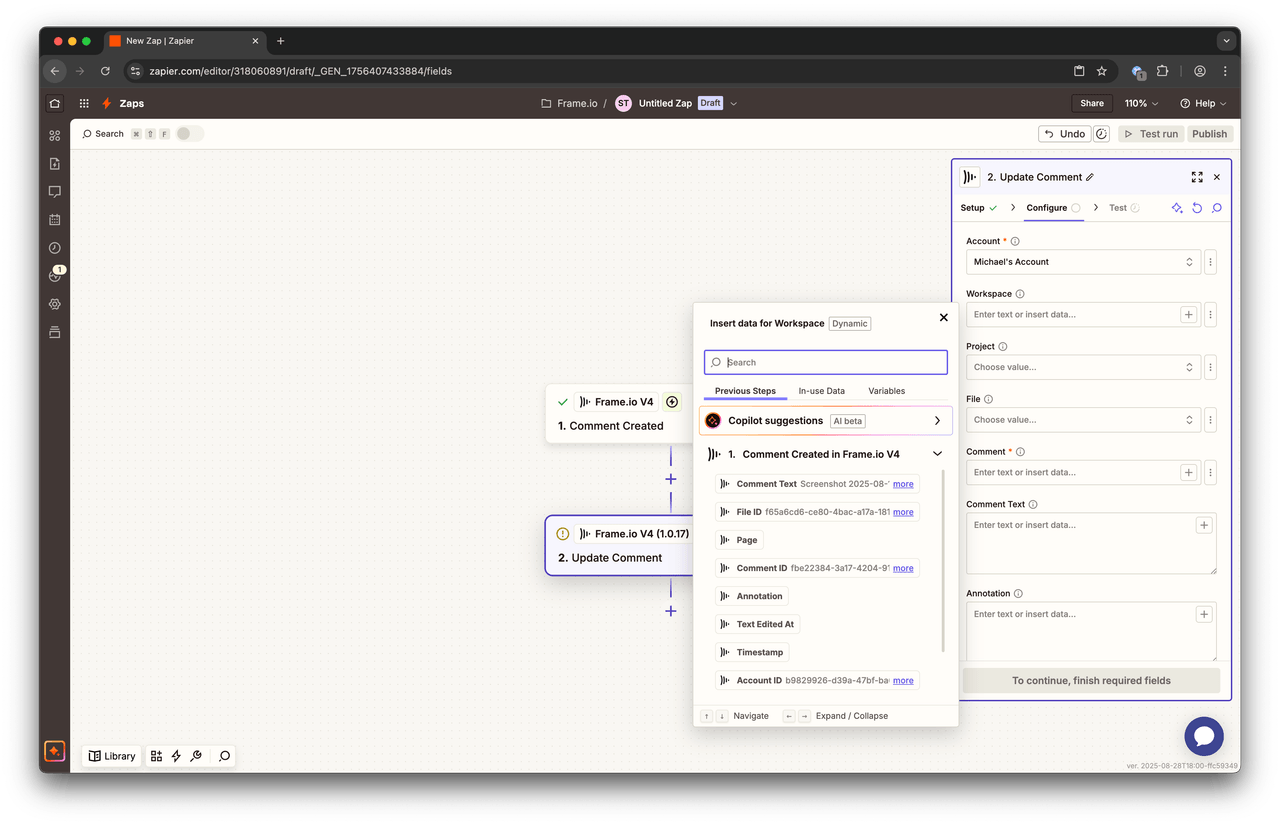Click the lightning bolt icon in bottom toolbar
This screenshot has height=825, width=1280.
[176, 756]
